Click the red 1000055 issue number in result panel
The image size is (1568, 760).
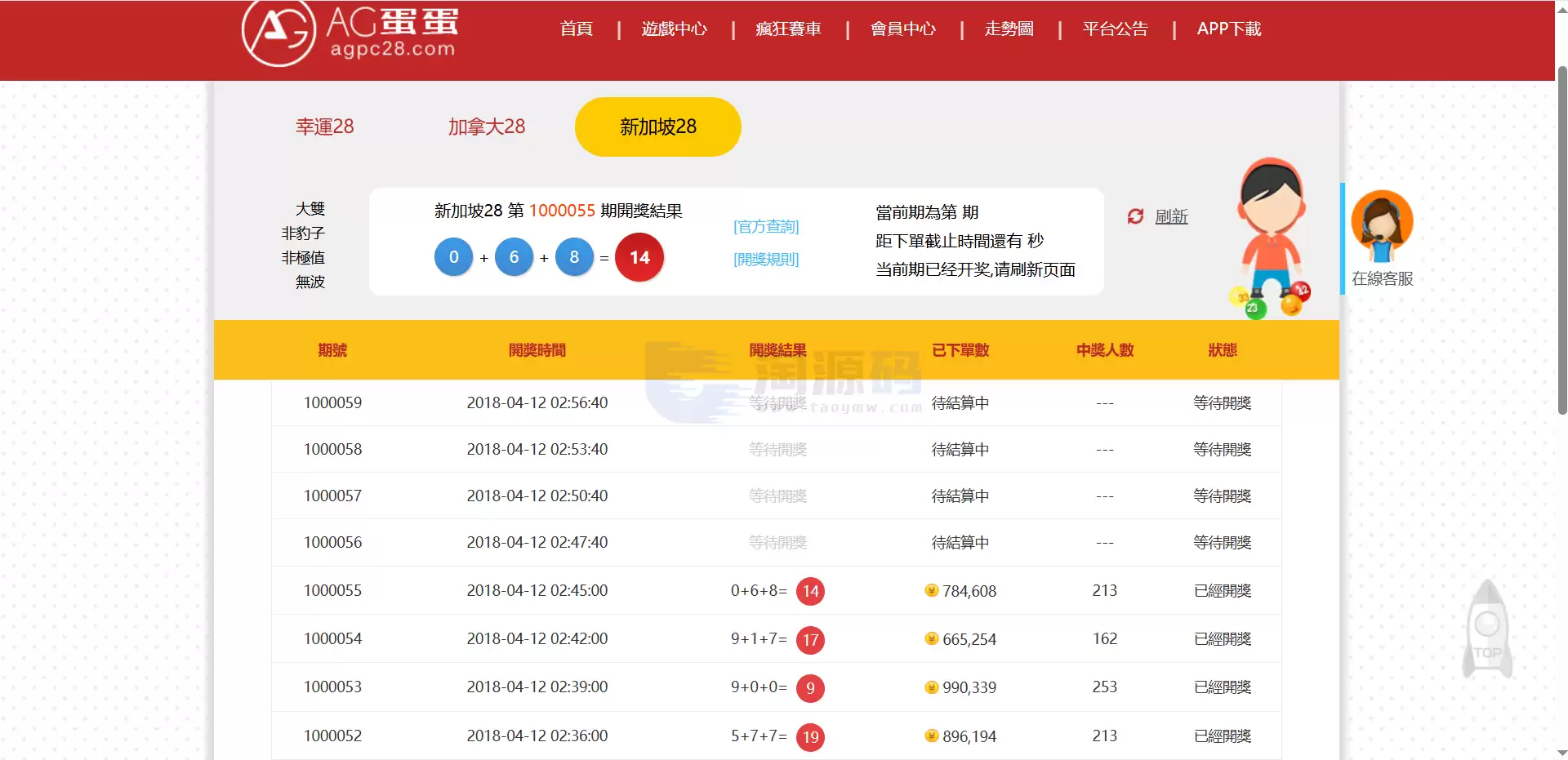(563, 211)
